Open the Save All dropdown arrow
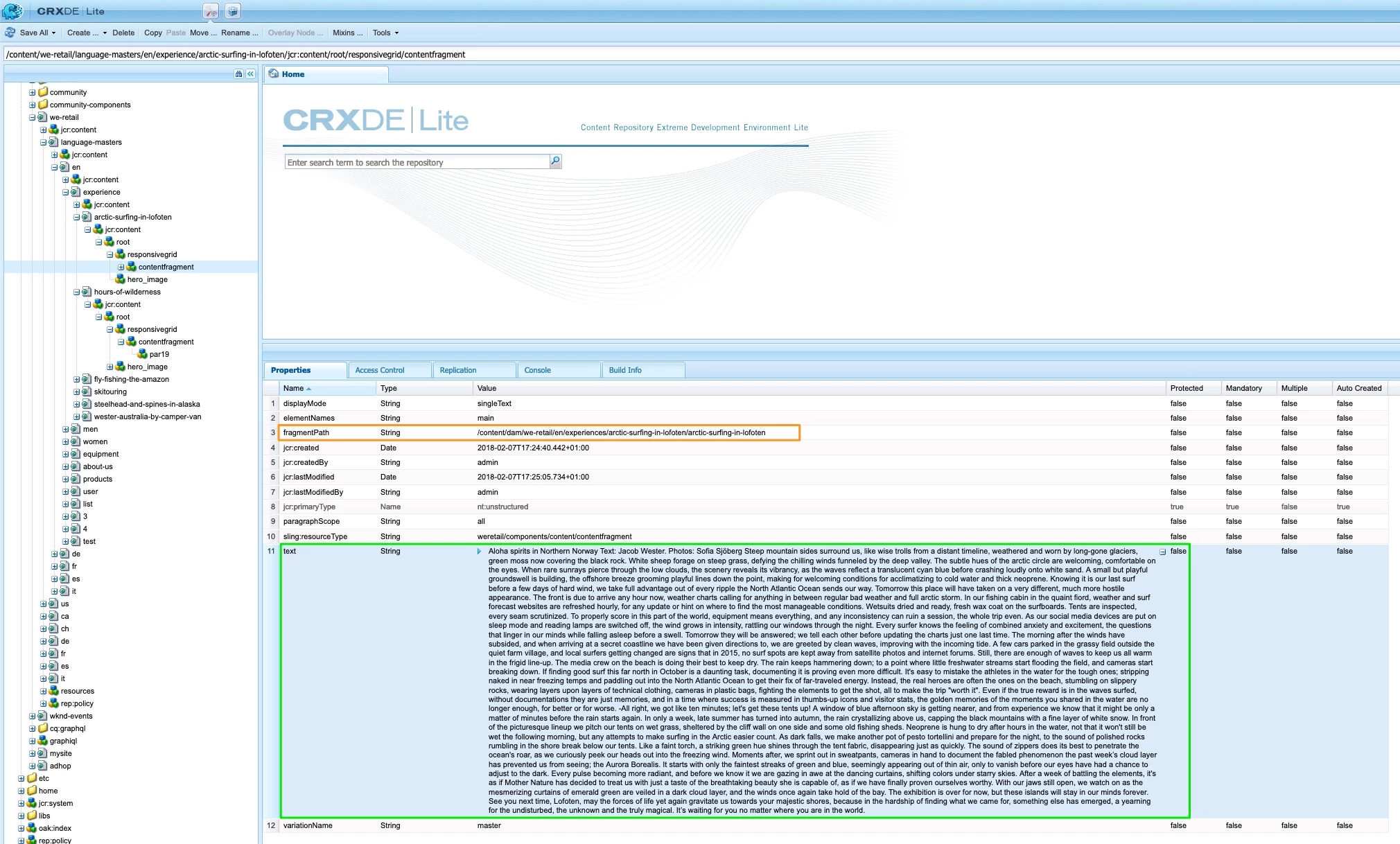 tap(53, 33)
